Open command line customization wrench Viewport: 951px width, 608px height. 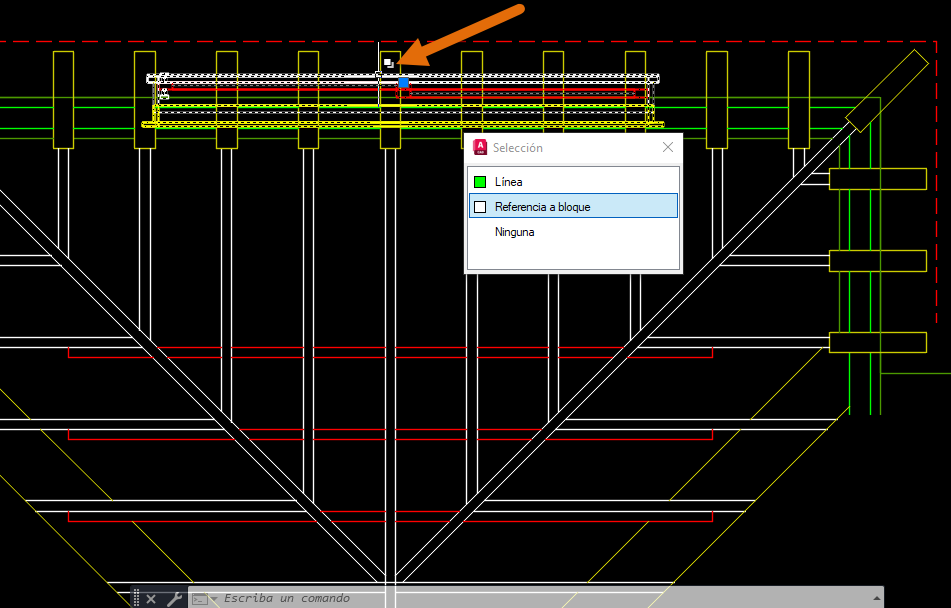[174, 599]
